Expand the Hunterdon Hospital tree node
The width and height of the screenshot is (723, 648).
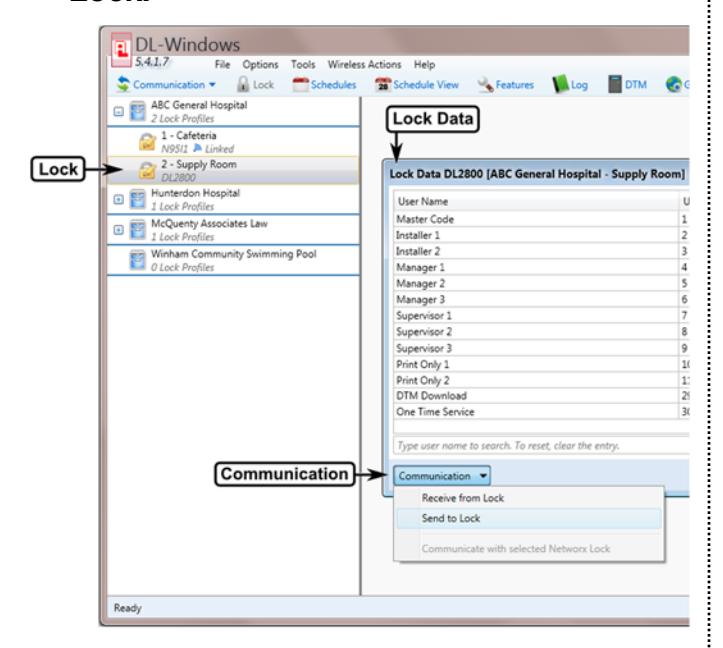pyautogui.click(x=119, y=200)
